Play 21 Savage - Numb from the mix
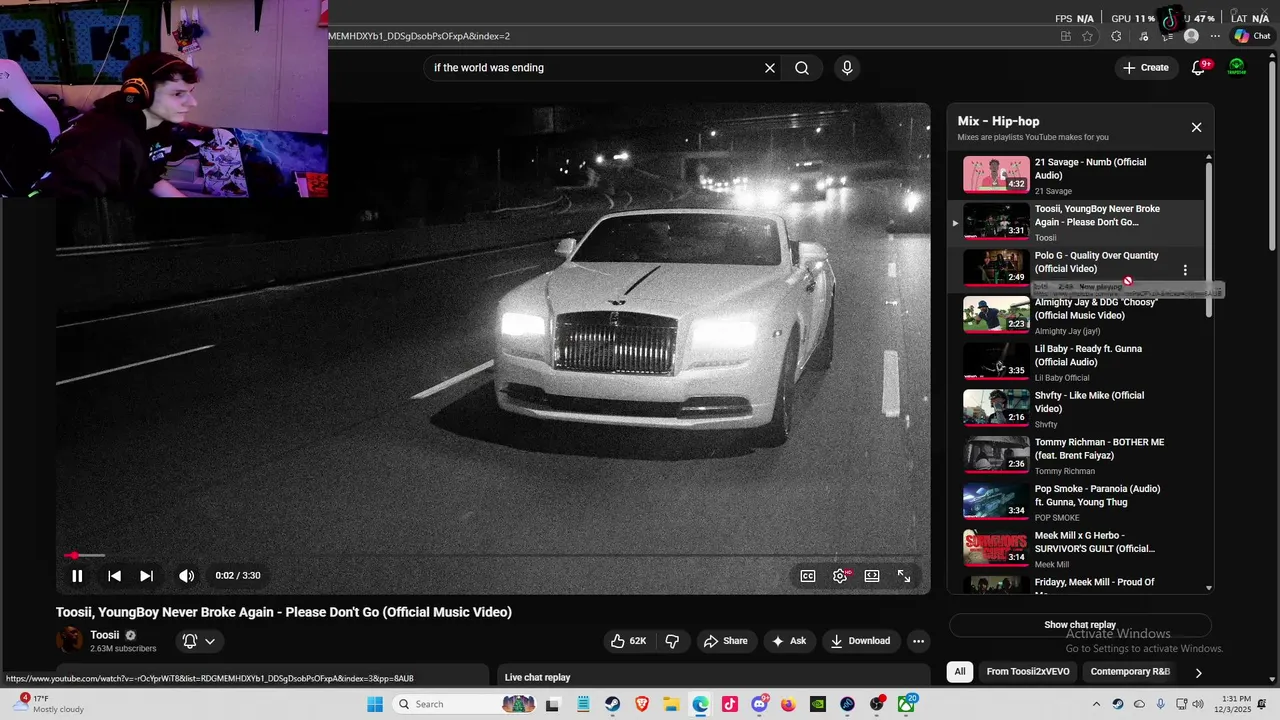The image size is (1280, 720). (x=1076, y=175)
